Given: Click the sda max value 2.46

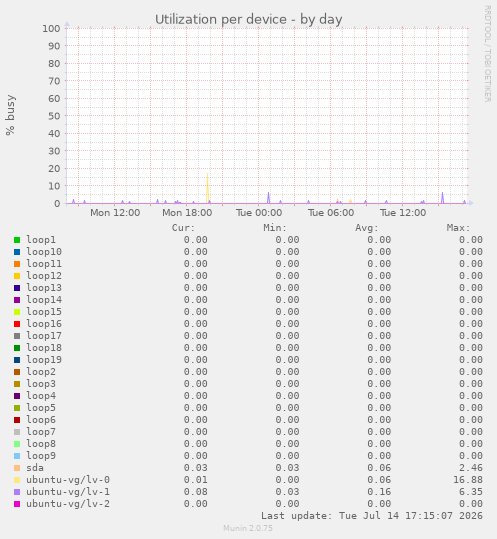Looking at the screenshot, I should [x=471, y=468].
